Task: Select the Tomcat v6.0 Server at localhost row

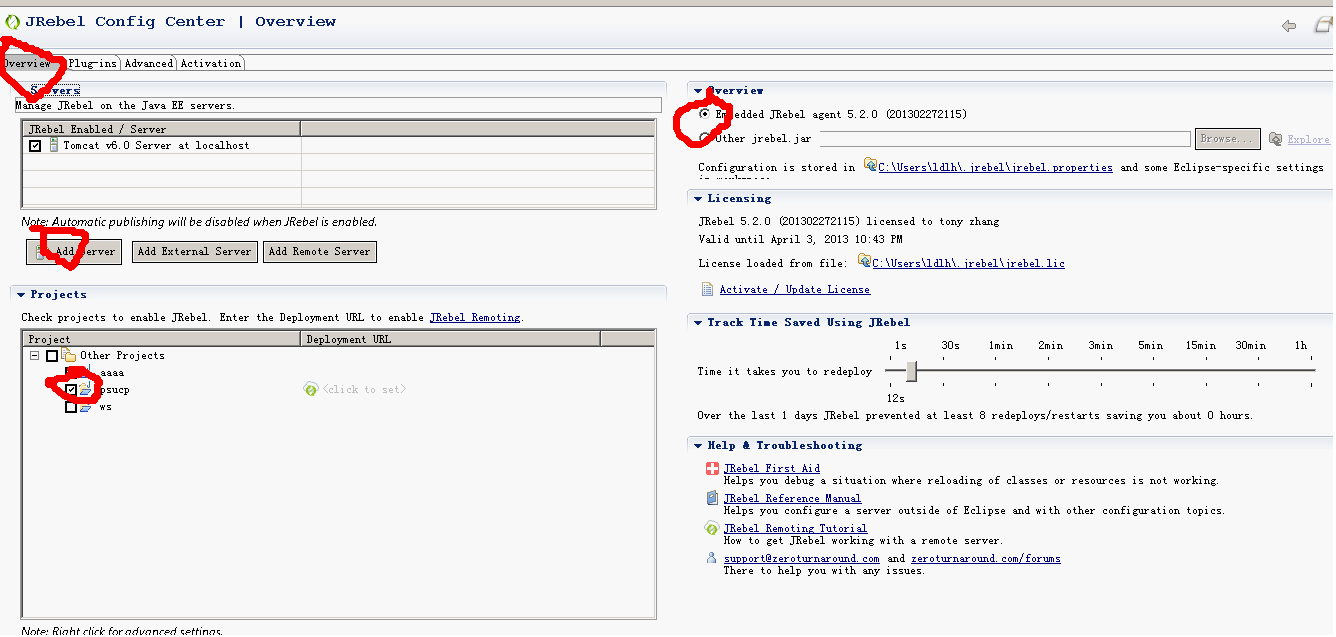Action: click(x=339, y=145)
